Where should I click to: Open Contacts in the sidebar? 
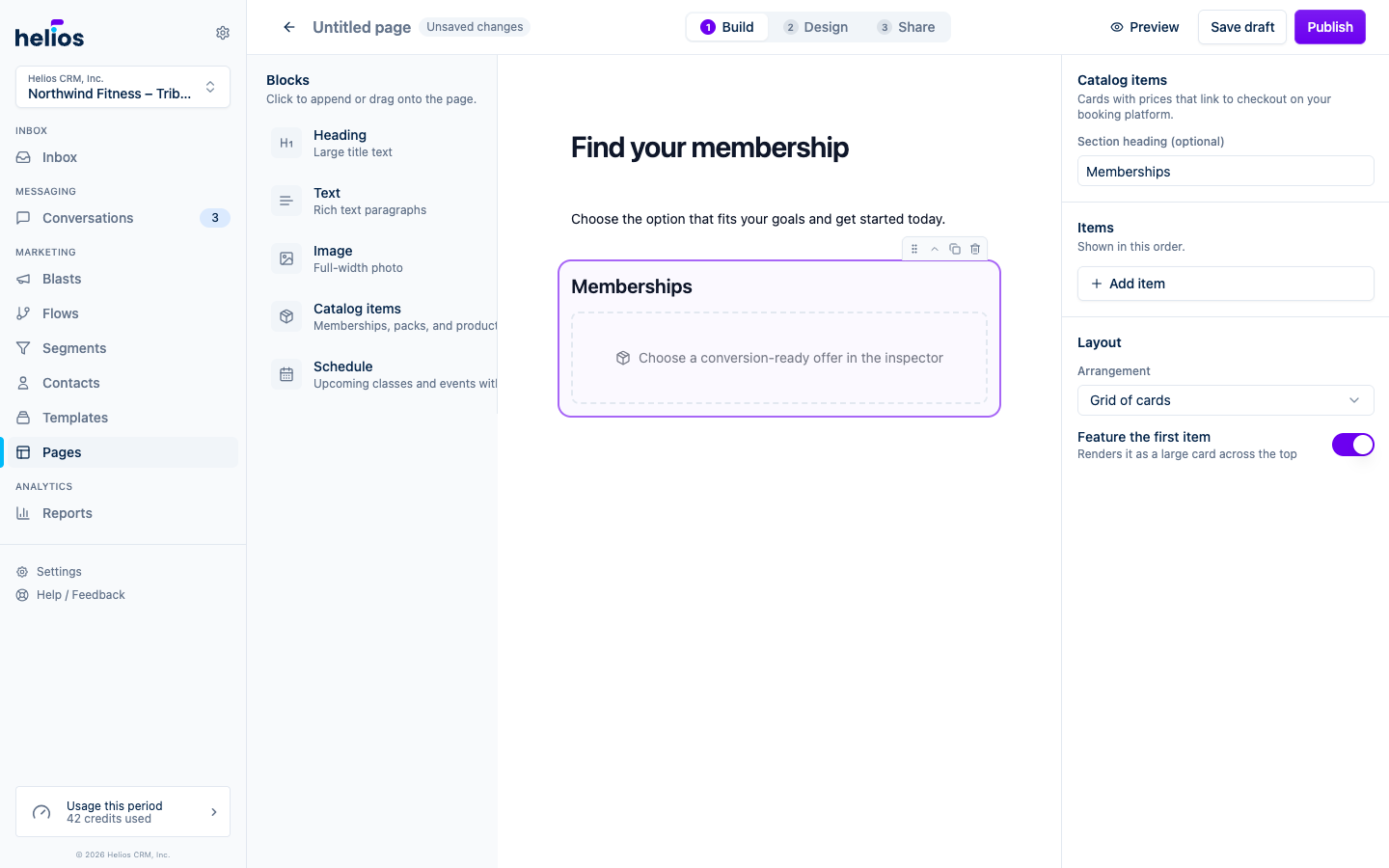tap(123, 383)
